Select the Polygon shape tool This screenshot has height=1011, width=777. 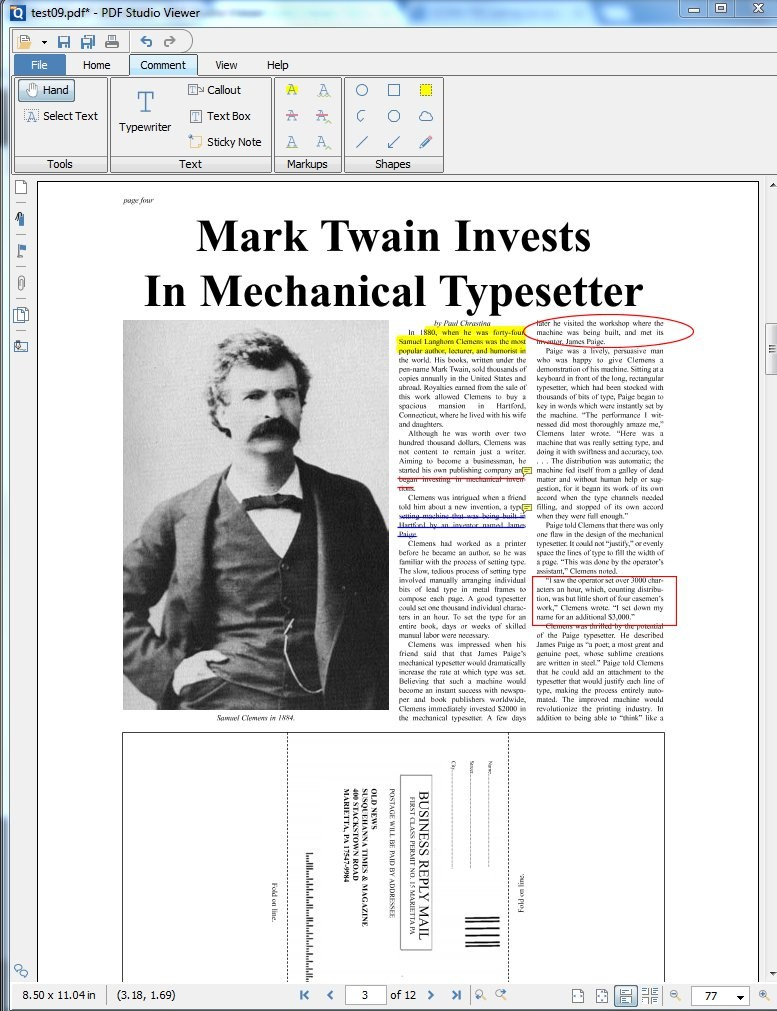point(394,116)
